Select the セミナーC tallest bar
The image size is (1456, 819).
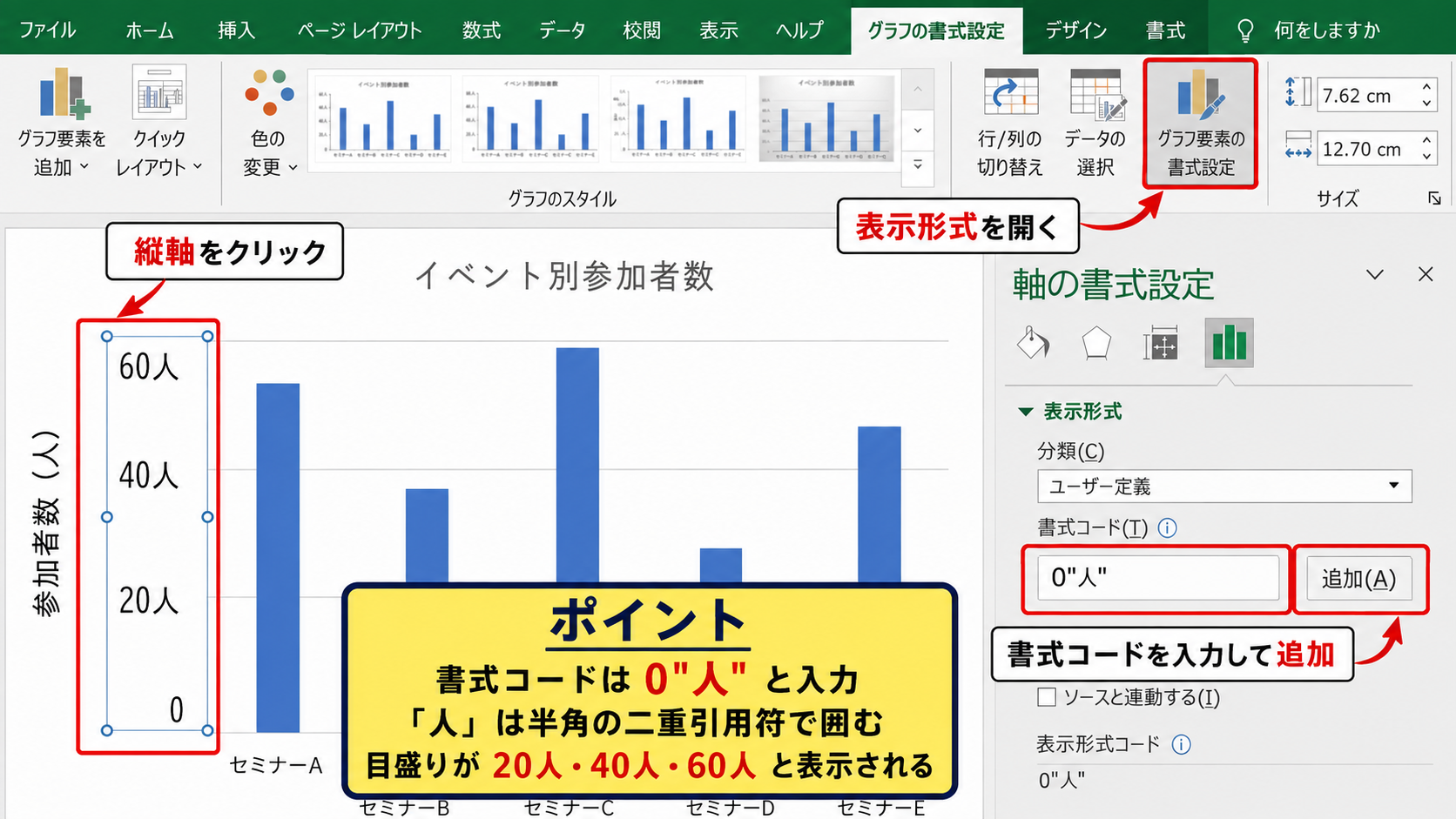pyautogui.click(x=577, y=465)
